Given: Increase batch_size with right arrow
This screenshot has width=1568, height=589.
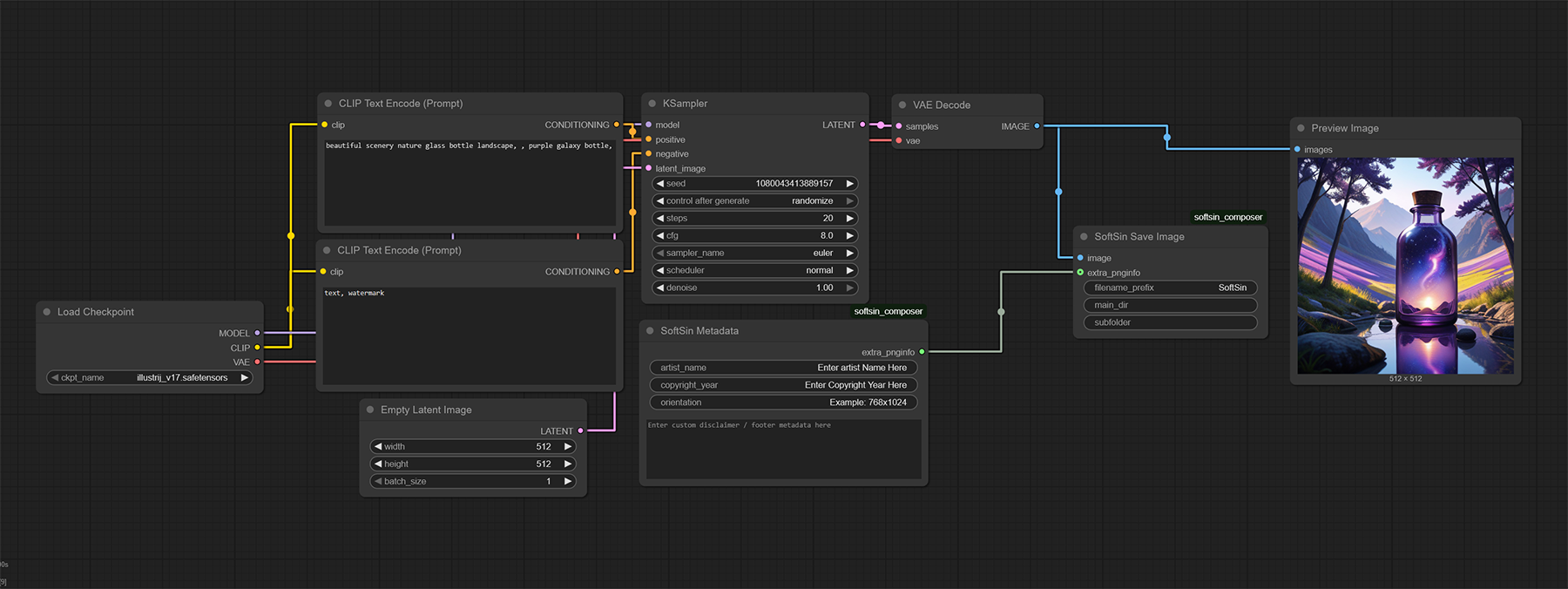Looking at the screenshot, I should pos(567,482).
